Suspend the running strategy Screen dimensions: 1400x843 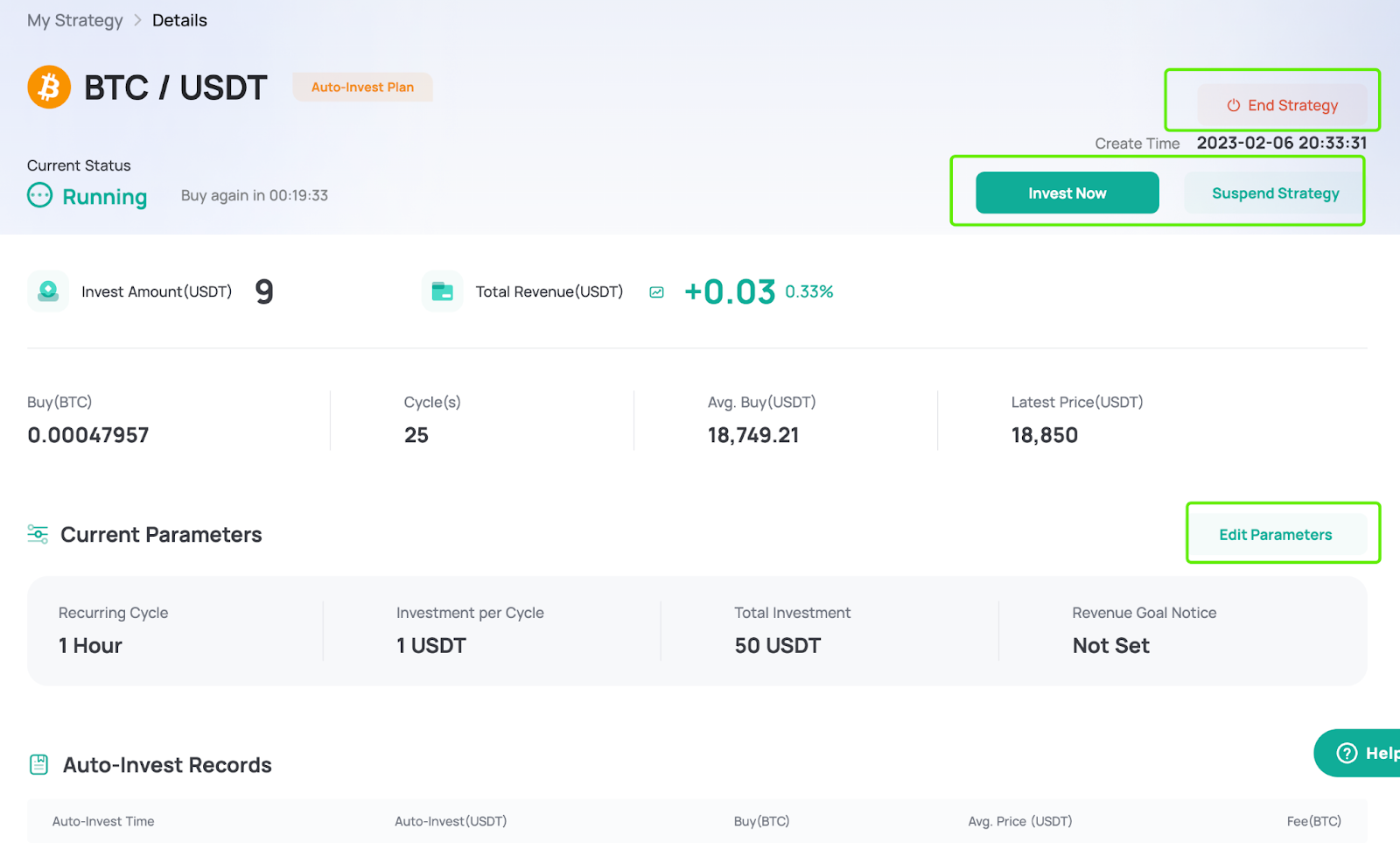coord(1274,193)
